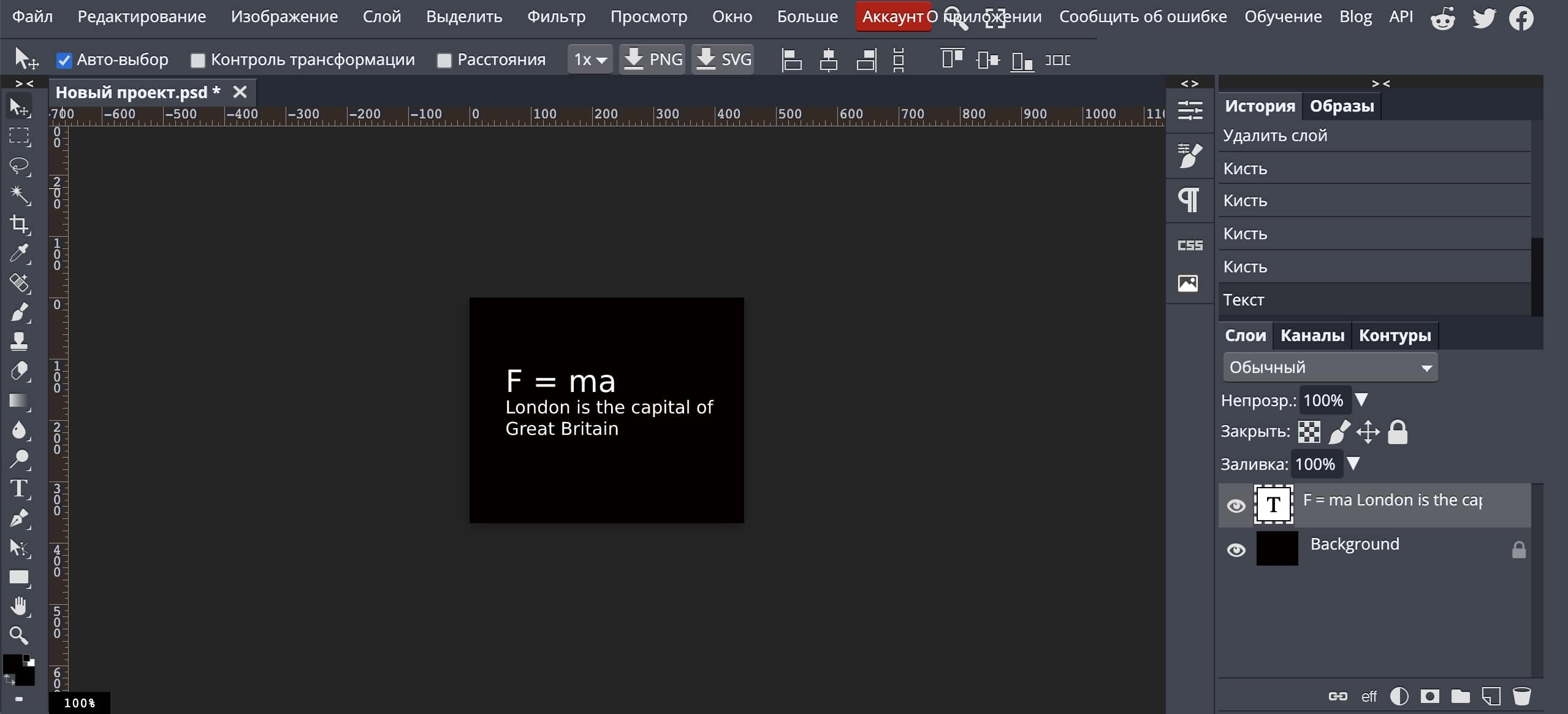The height and width of the screenshot is (714, 1568).
Task: Select the Type tool in toolbar
Action: click(19, 489)
